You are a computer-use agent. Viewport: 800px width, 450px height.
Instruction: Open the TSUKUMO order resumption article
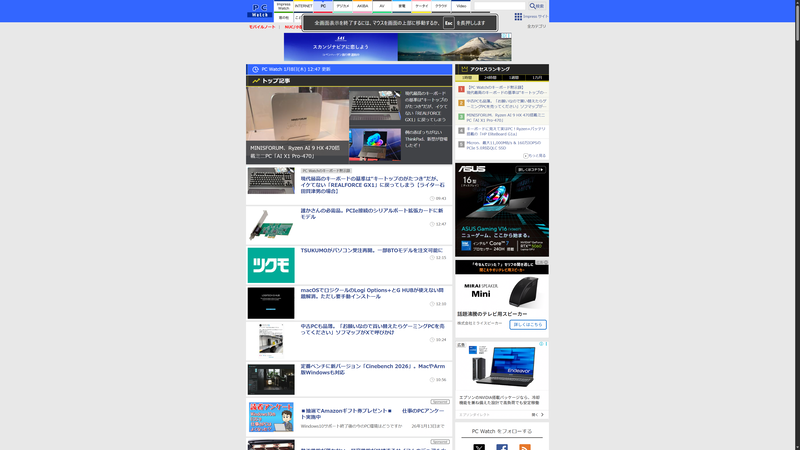[371, 251]
